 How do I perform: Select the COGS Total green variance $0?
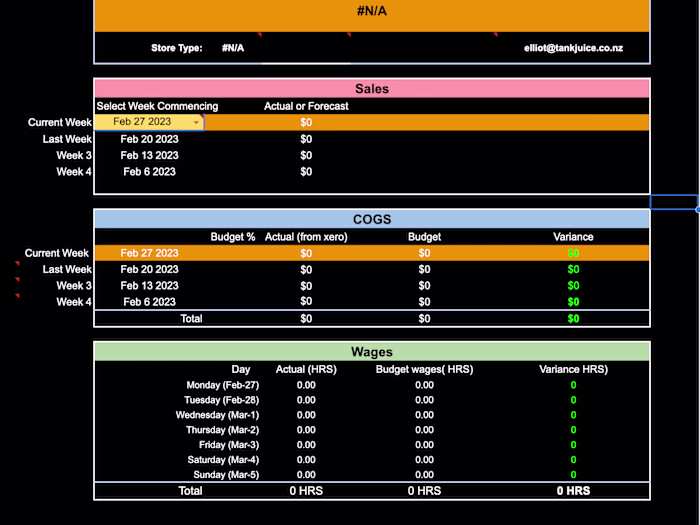pyautogui.click(x=573, y=319)
